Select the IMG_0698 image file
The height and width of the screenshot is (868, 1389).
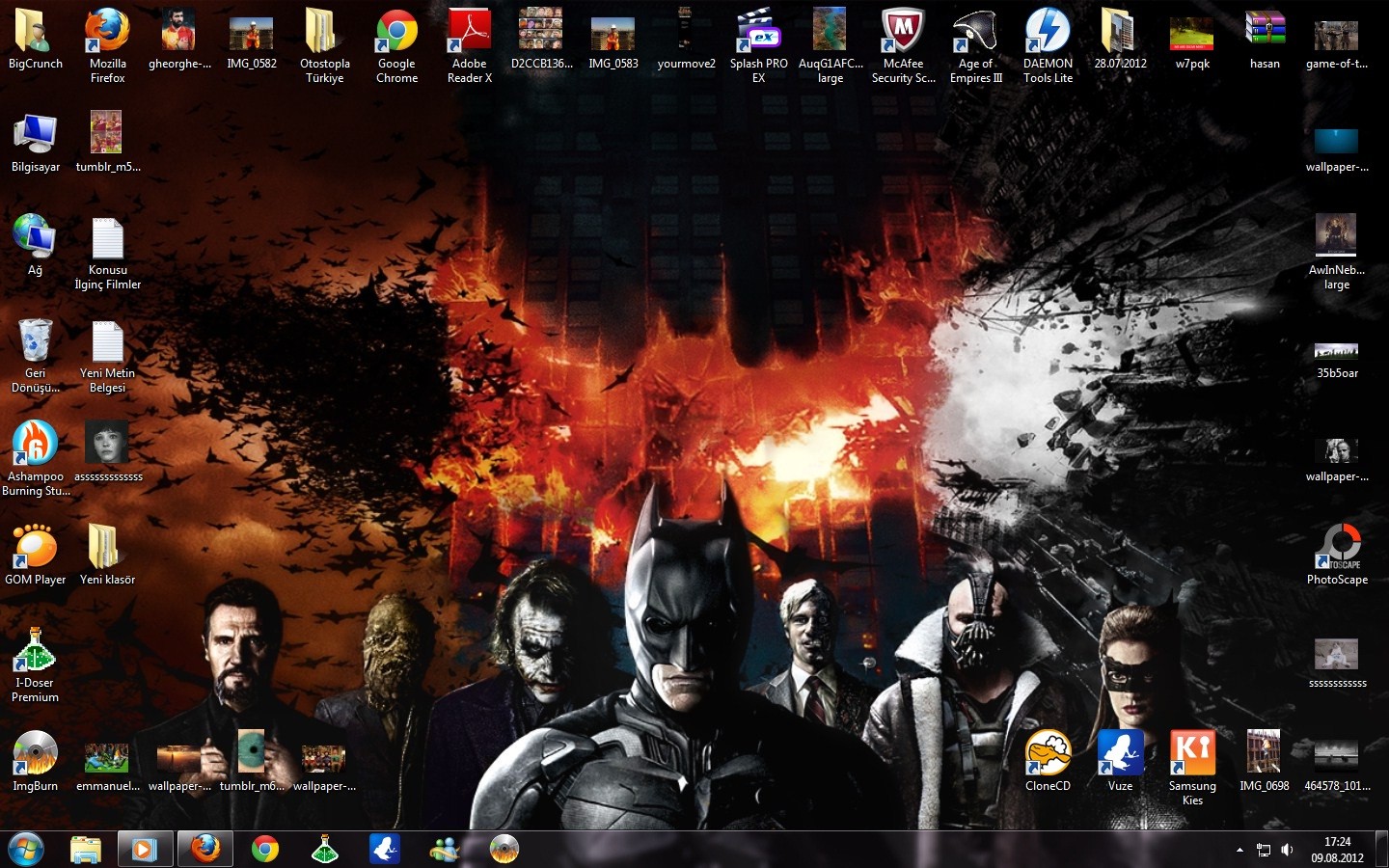[x=1265, y=751]
